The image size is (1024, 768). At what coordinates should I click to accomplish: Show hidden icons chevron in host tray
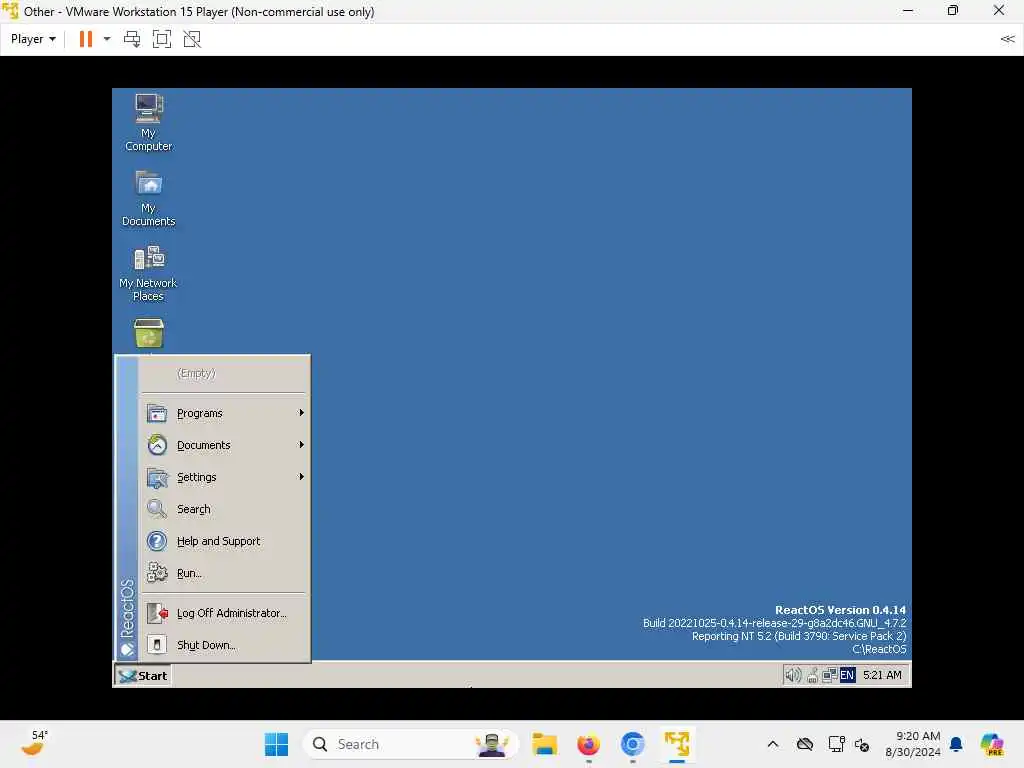773,744
